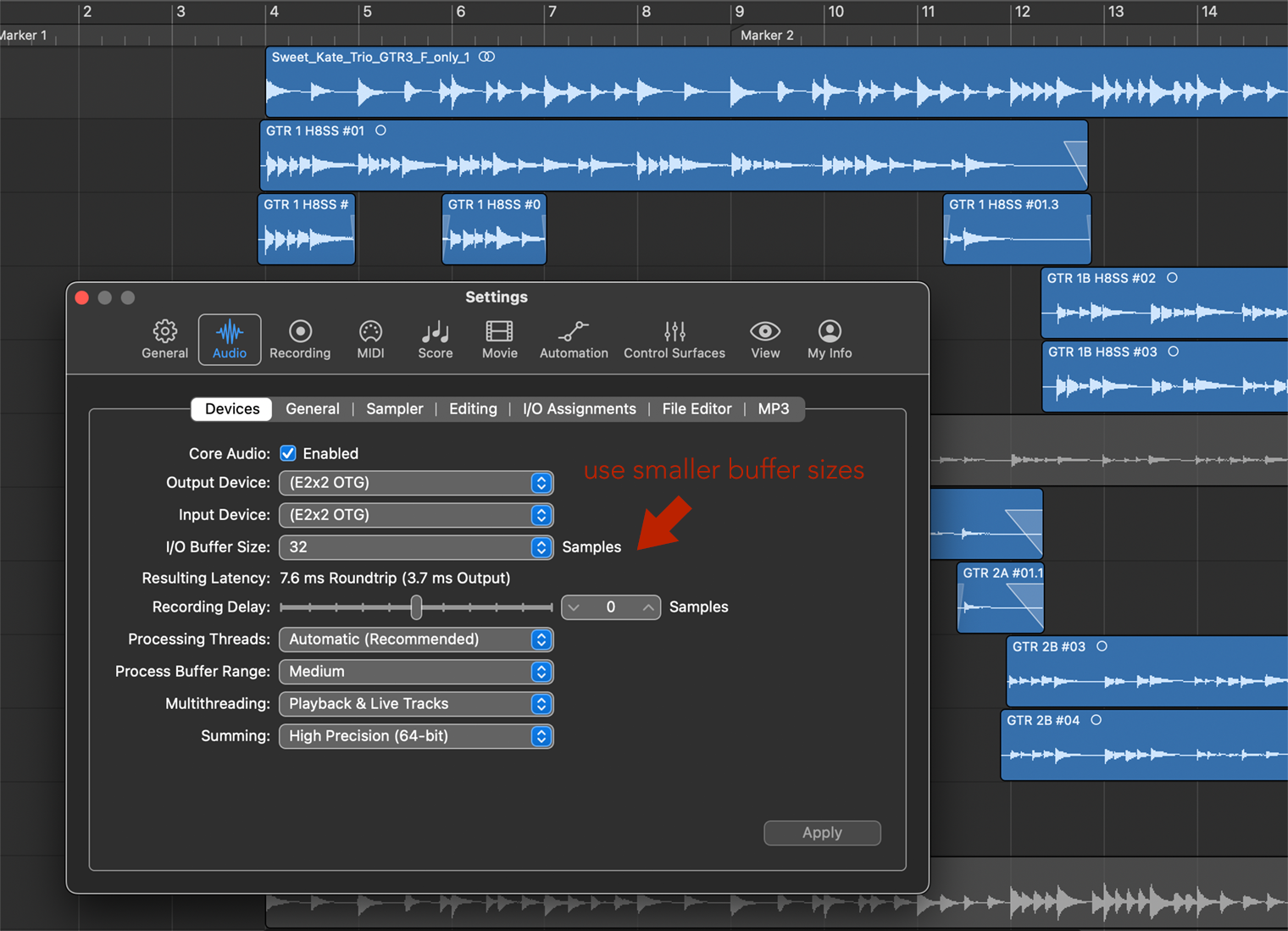Expand the Output Device dropdown
Screen dimensions: 1288x931
pyautogui.click(x=416, y=483)
